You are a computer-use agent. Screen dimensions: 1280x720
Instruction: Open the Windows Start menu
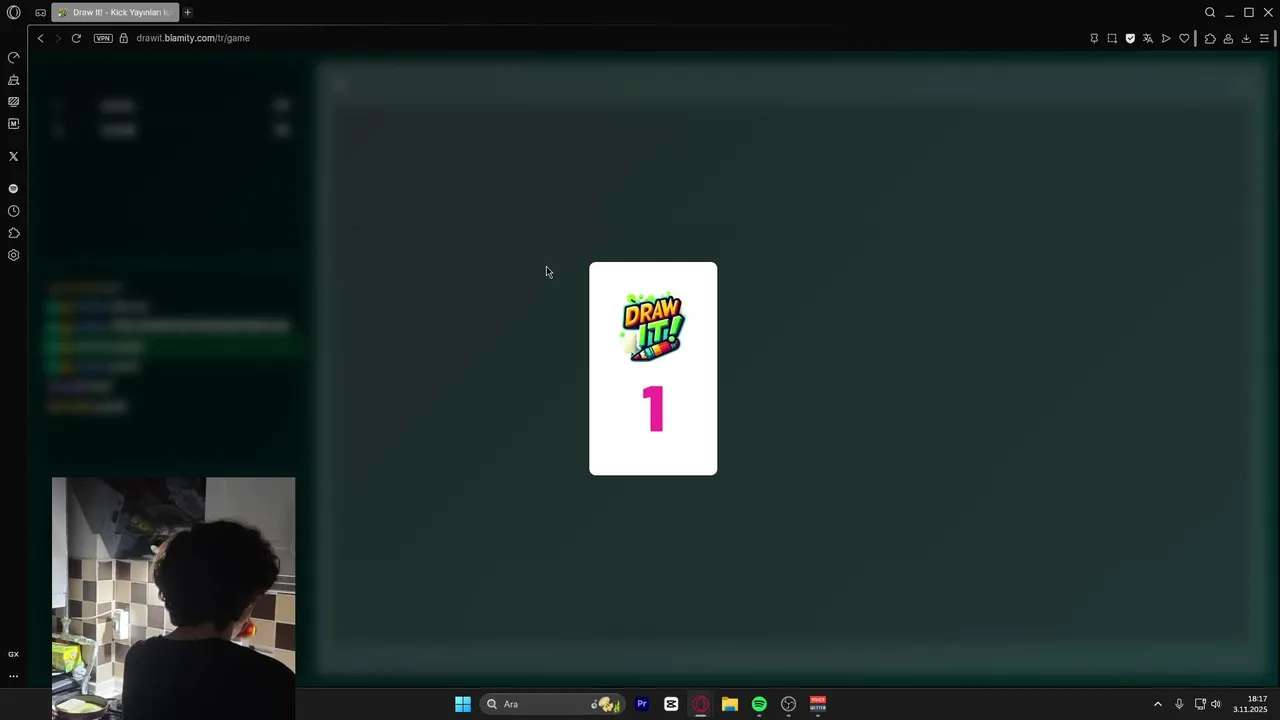coord(463,704)
